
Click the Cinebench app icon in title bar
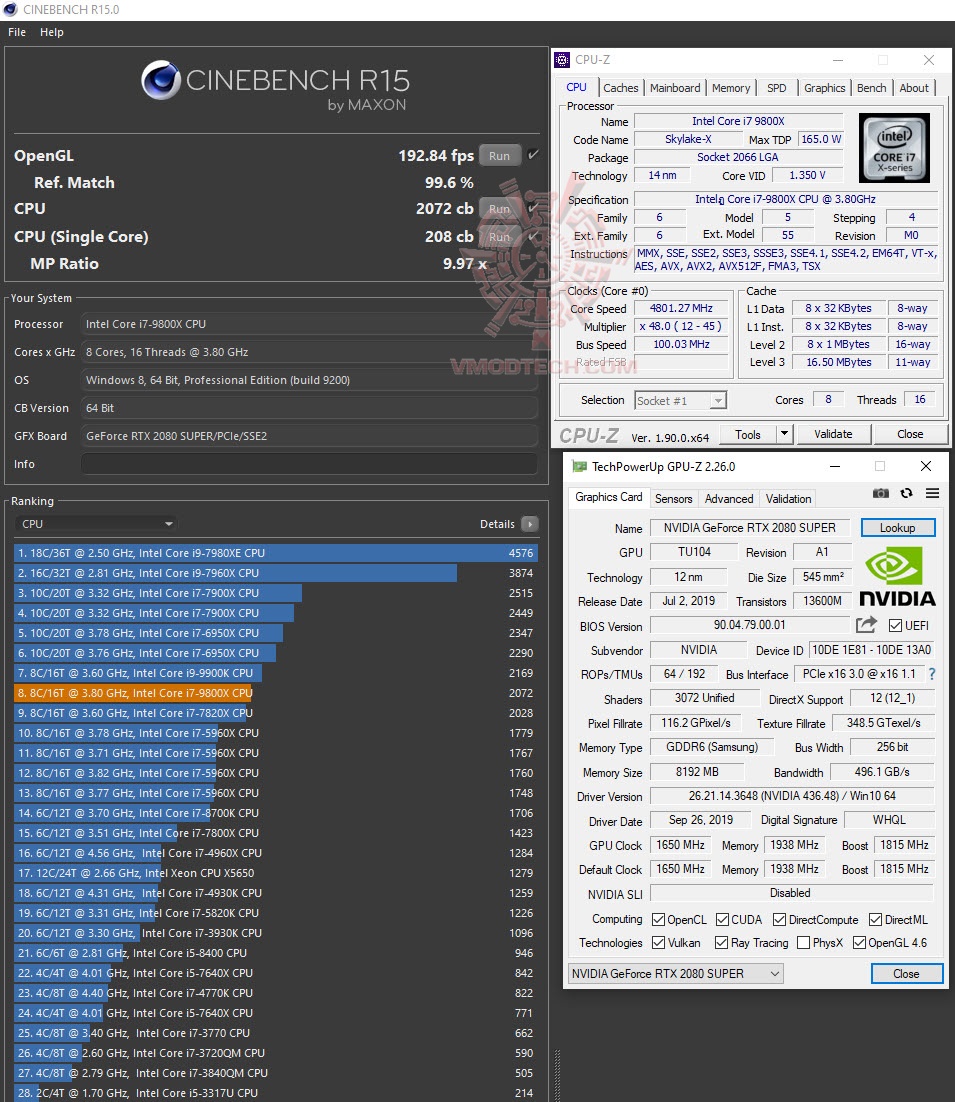[x=10, y=10]
